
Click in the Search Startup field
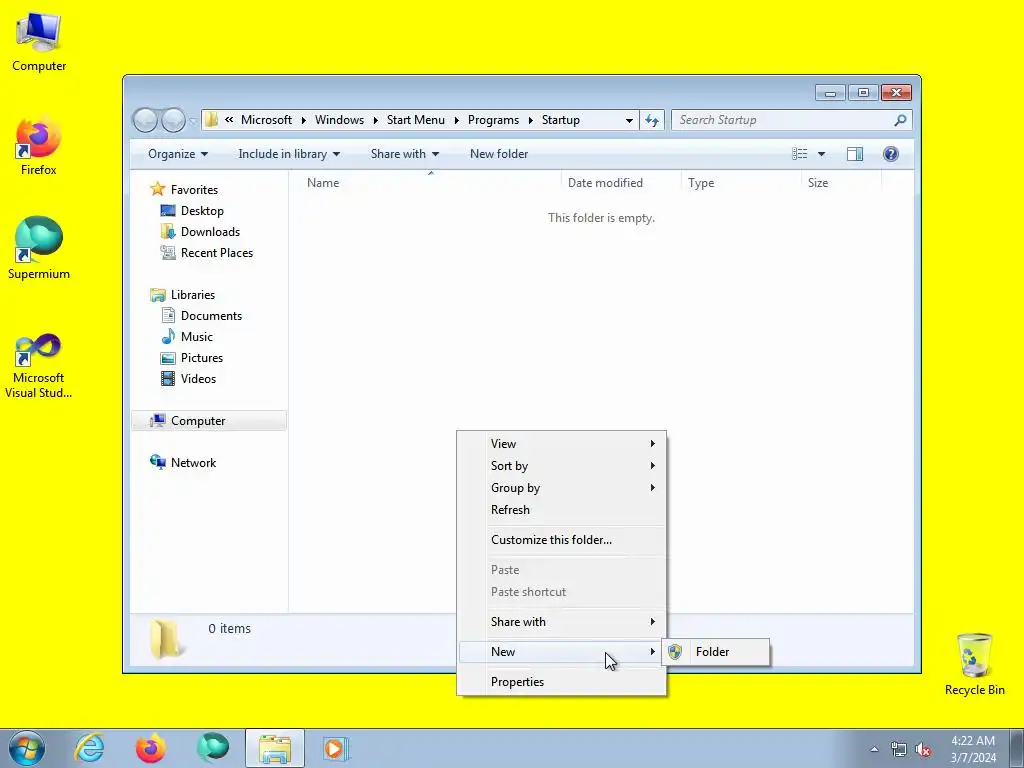pos(782,120)
